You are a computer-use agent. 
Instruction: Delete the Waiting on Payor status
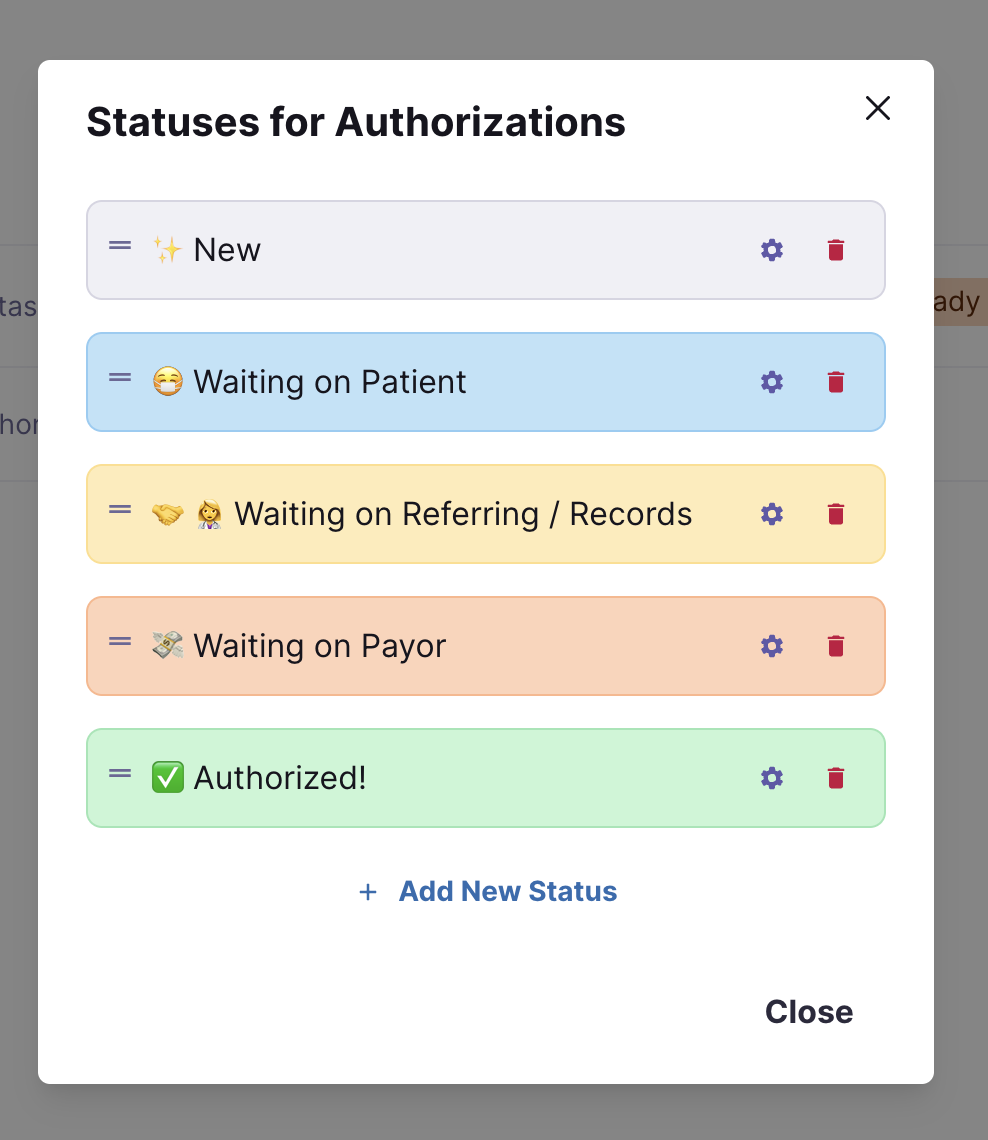click(x=836, y=646)
